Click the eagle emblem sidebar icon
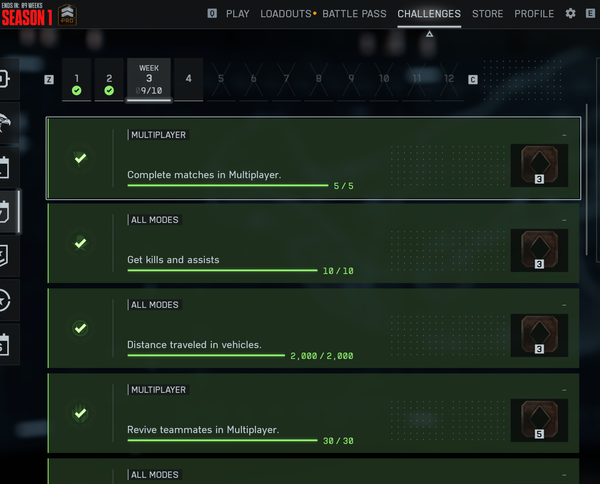The height and width of the screenshot is (484, 600). (x=7, y=123)
